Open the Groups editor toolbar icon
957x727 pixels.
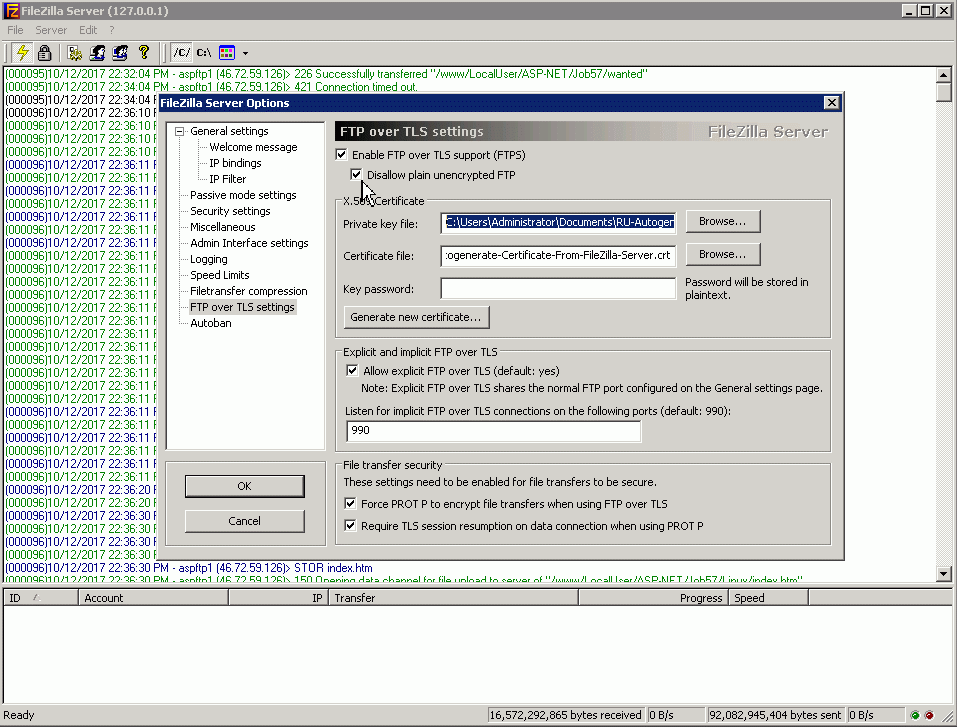(120, 52)
